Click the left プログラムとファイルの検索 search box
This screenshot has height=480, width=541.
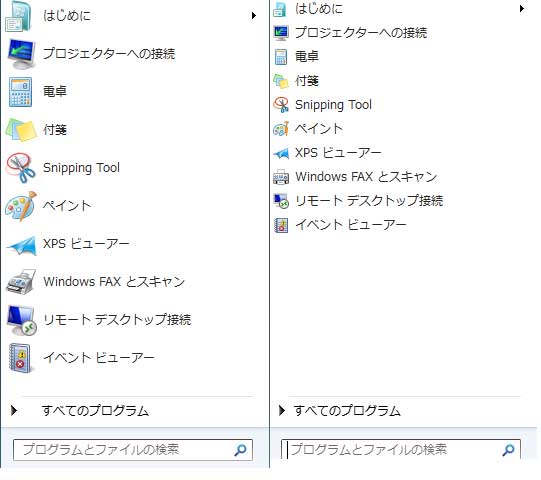[133, 450]
